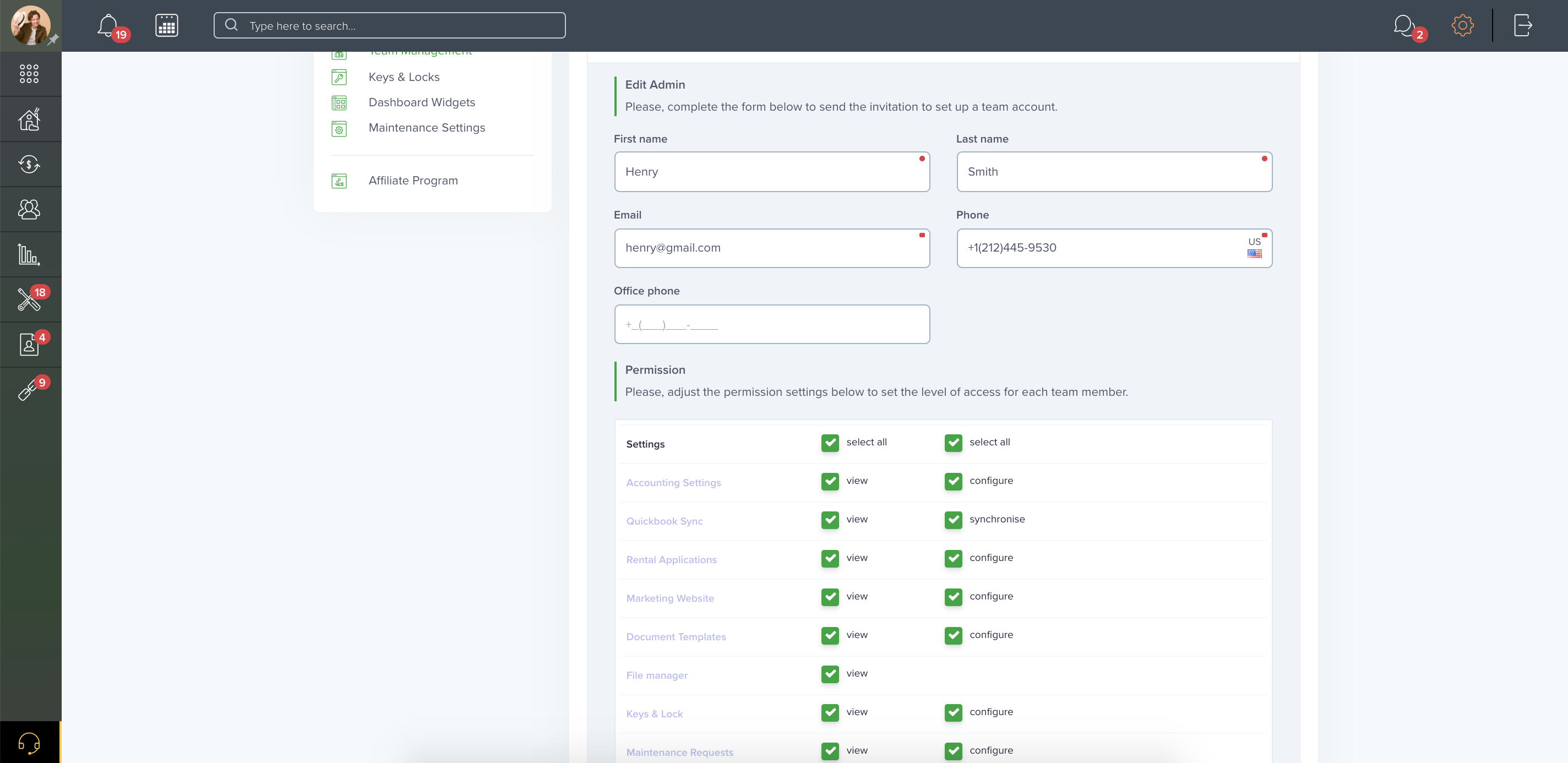Click the Marketing Website permission label
The width and height of the screenshot is (1568, 763).
point(669,598)
